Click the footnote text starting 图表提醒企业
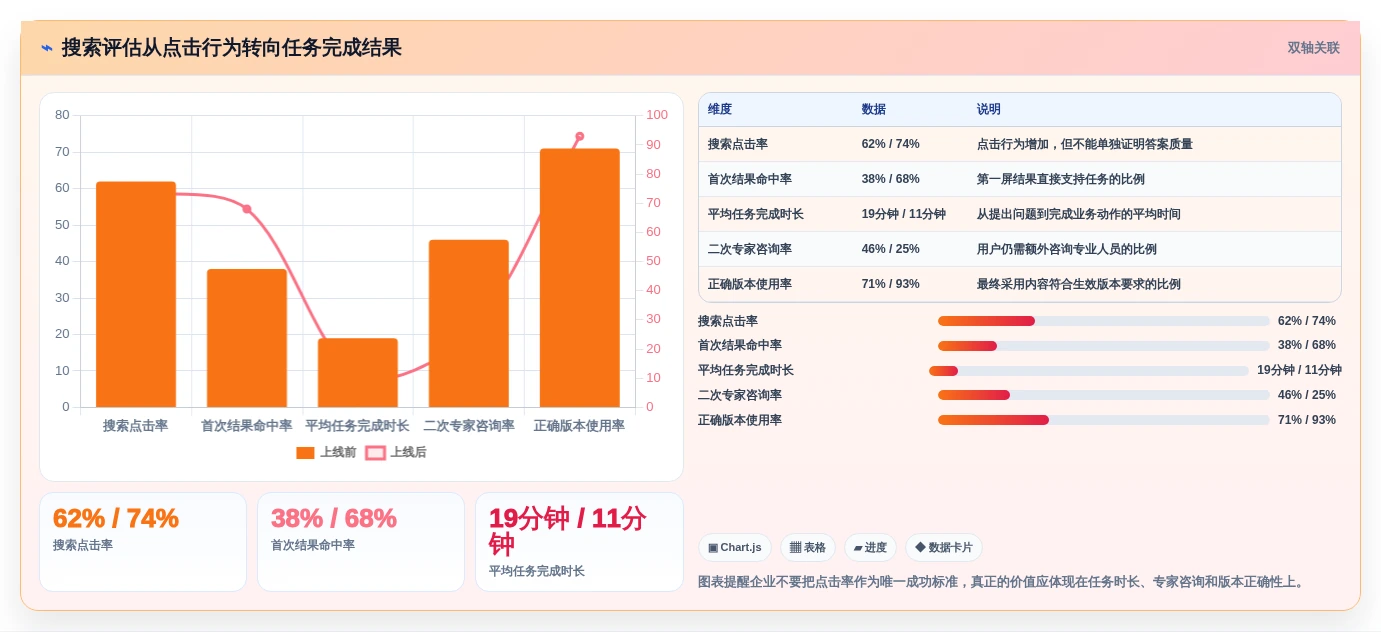Image resolution: width=1381 pixels, height=632 pixels. tap(1003, 582)
